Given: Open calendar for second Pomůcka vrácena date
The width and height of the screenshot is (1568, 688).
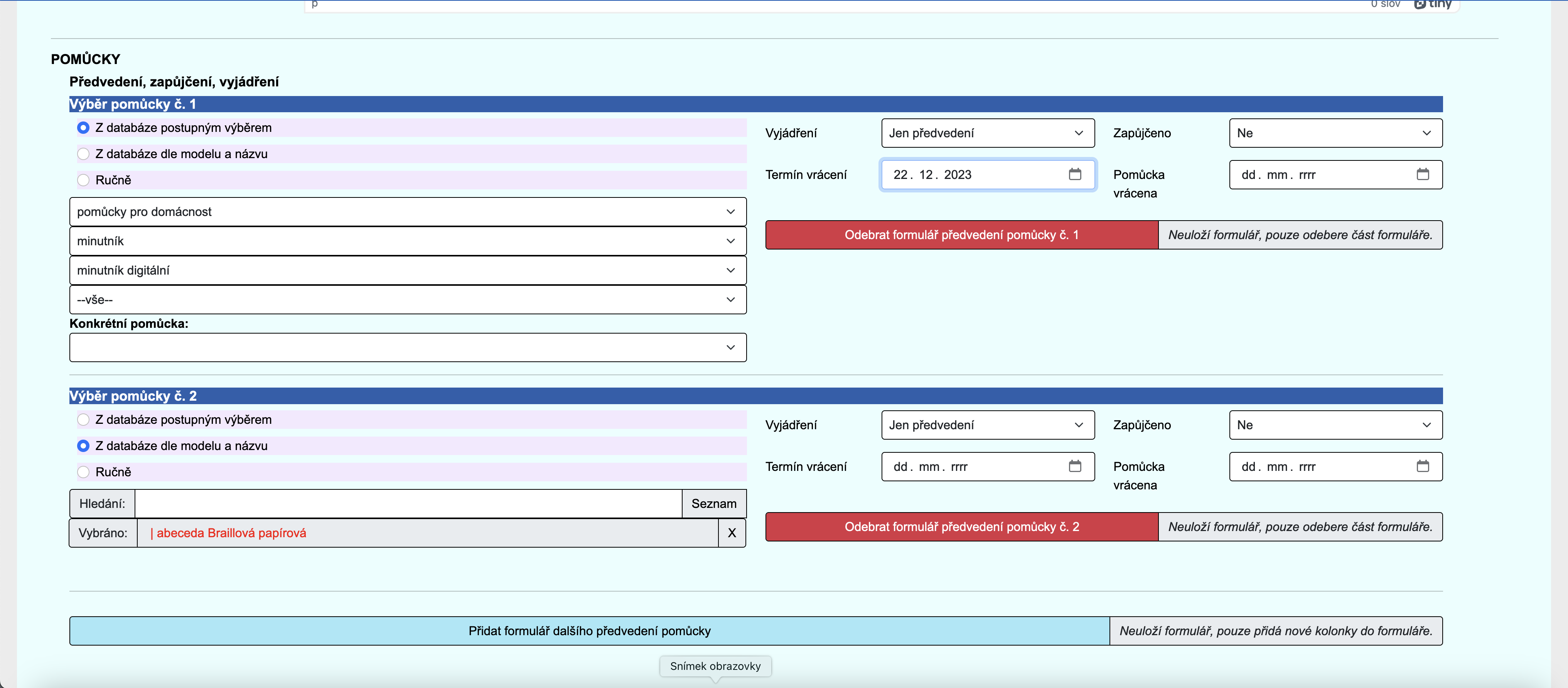Looking at the screenshot, I should 1423,466.
